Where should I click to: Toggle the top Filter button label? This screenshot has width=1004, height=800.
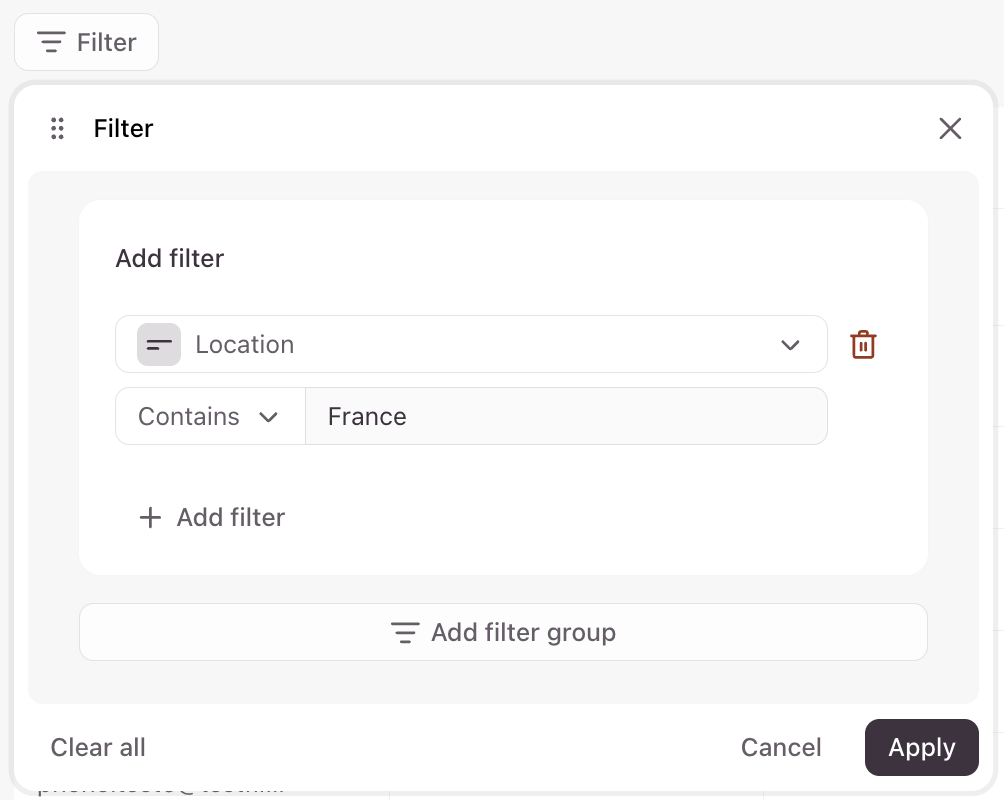click(x=106, y=42)
